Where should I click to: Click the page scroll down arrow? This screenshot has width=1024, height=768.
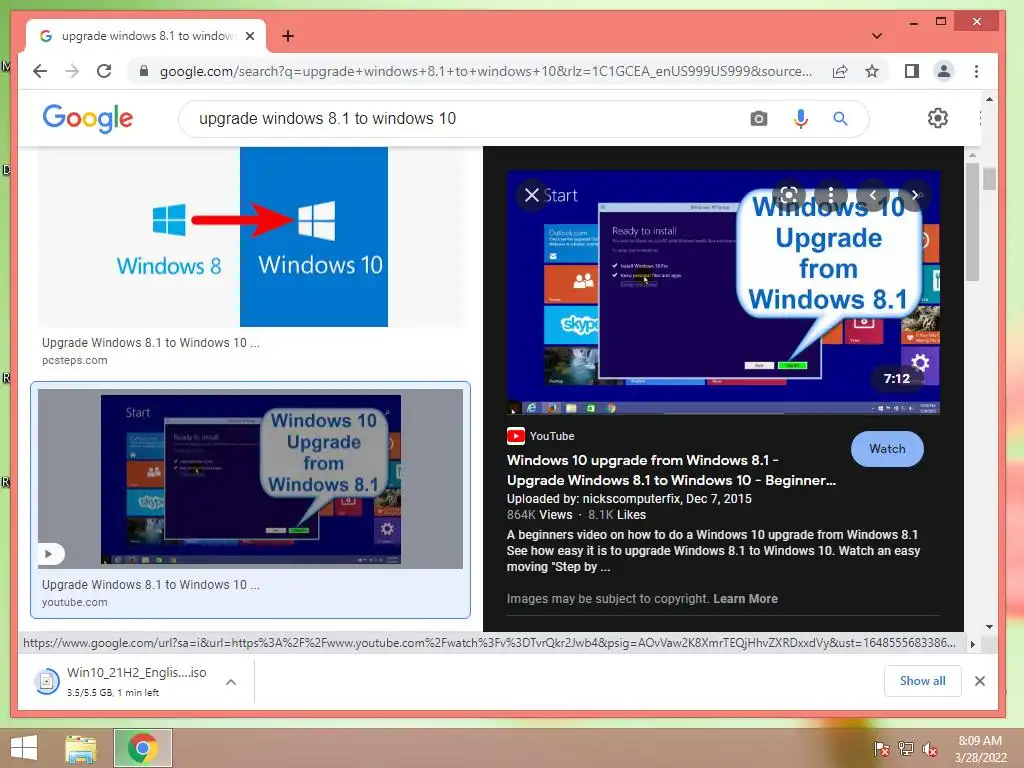pyautogui.click(x=989, y=626)
